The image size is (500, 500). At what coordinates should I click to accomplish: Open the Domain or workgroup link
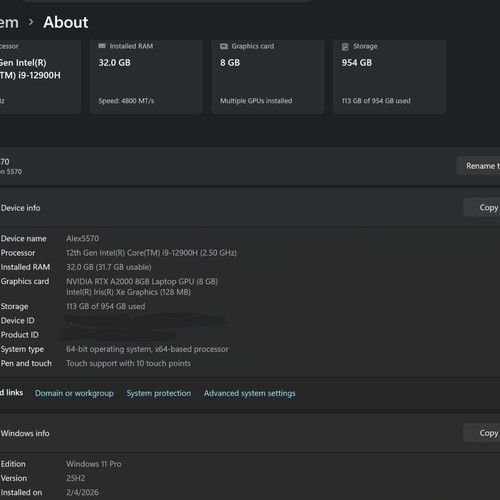pyautogui.click(x=74, y=393)
